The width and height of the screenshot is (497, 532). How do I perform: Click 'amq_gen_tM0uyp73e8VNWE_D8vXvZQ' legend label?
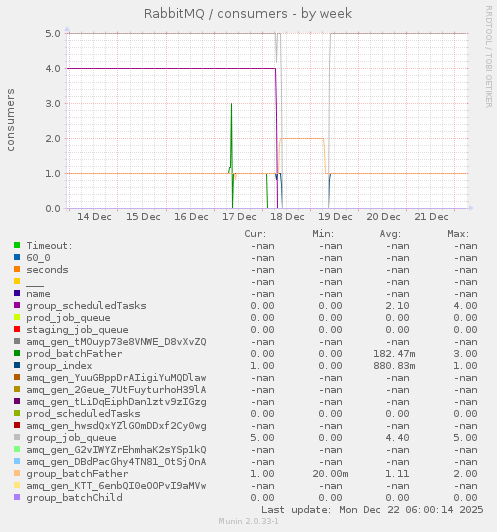pos(116,342)
